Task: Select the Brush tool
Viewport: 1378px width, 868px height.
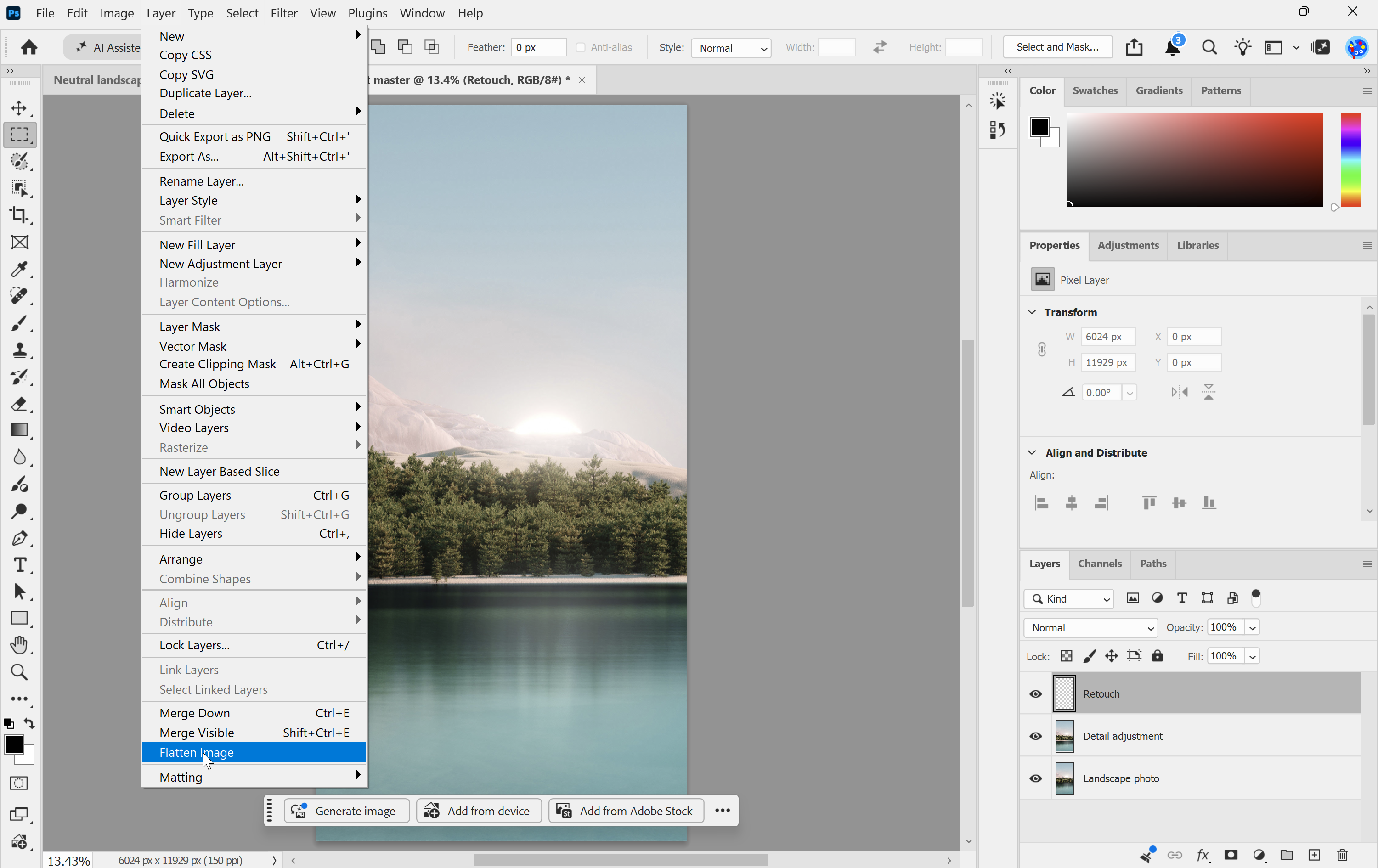Action: (19, 323)
